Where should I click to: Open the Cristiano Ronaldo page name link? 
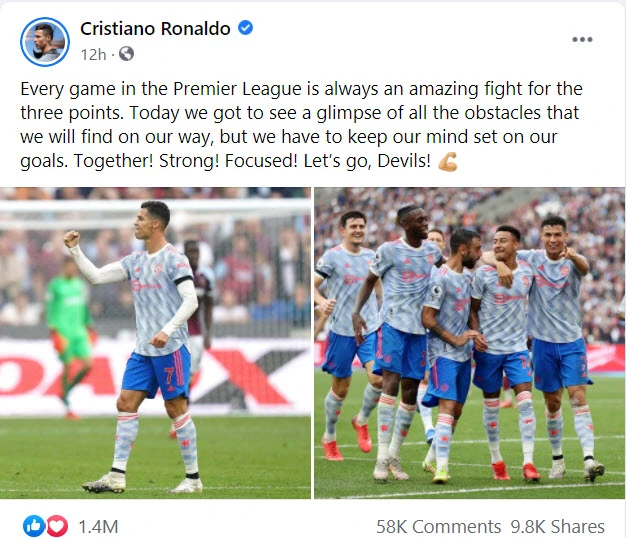click(155, 28)
